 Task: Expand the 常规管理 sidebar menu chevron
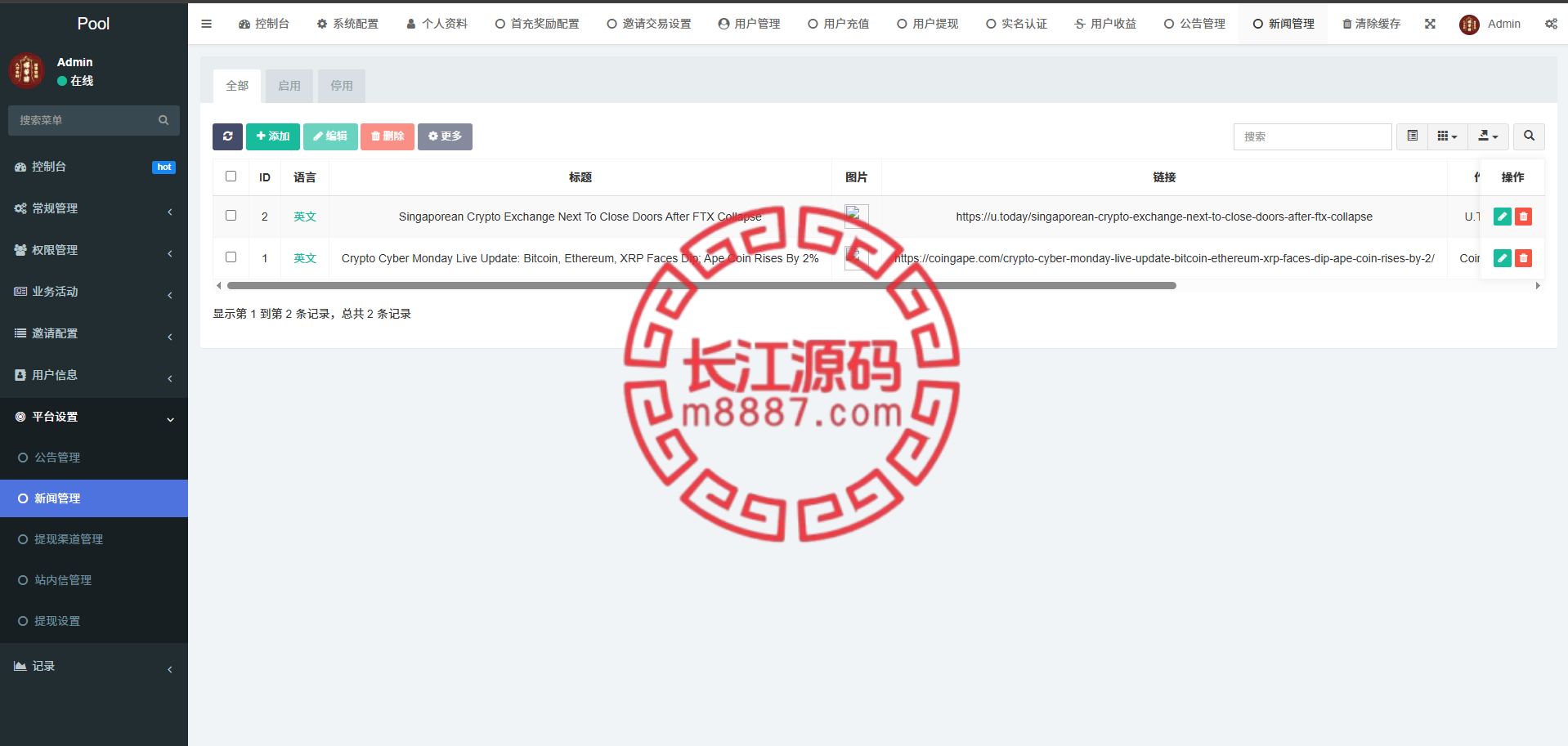[170, 212]
